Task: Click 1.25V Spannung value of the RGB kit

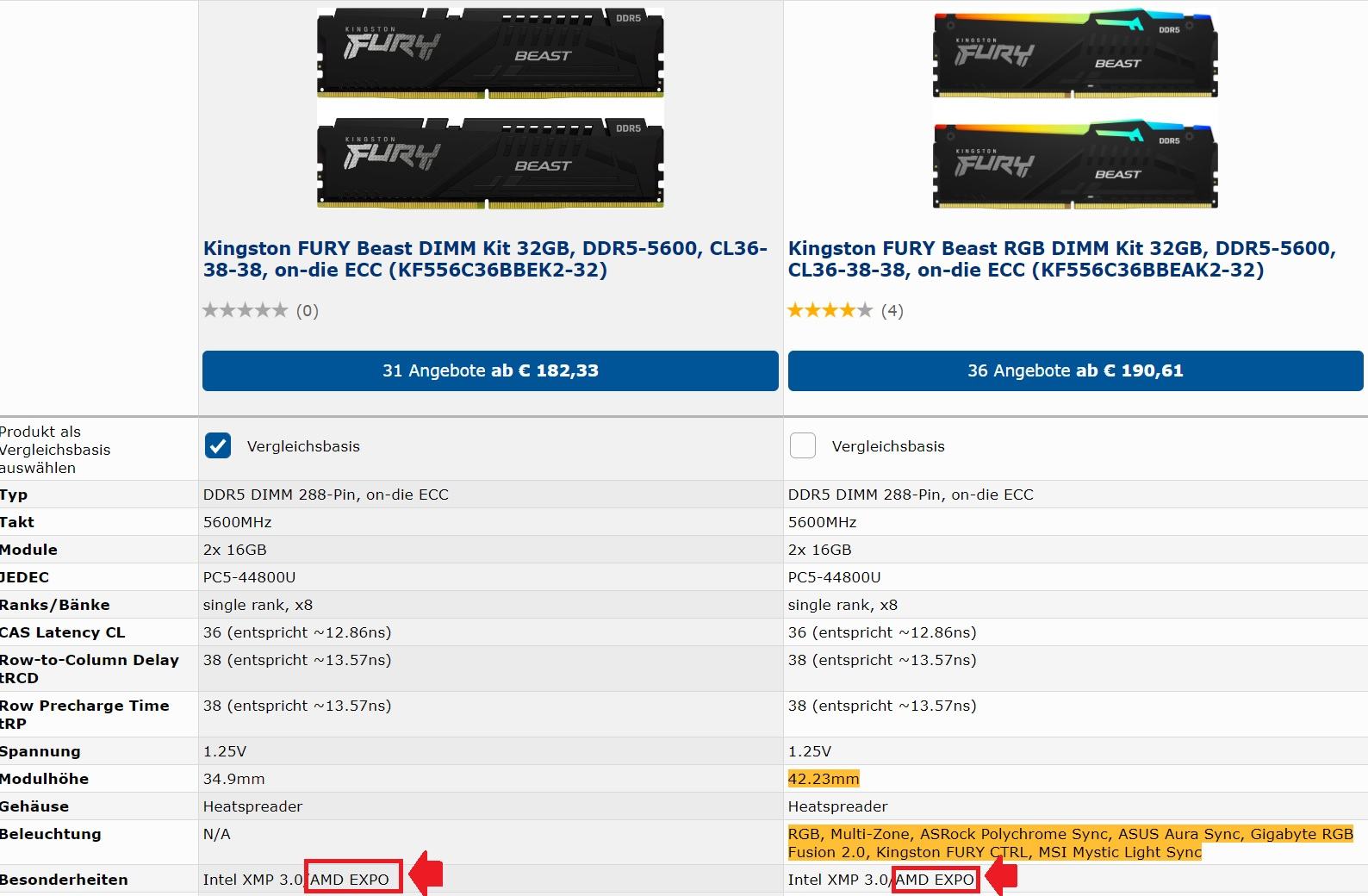Action: [x=810, y=751]
